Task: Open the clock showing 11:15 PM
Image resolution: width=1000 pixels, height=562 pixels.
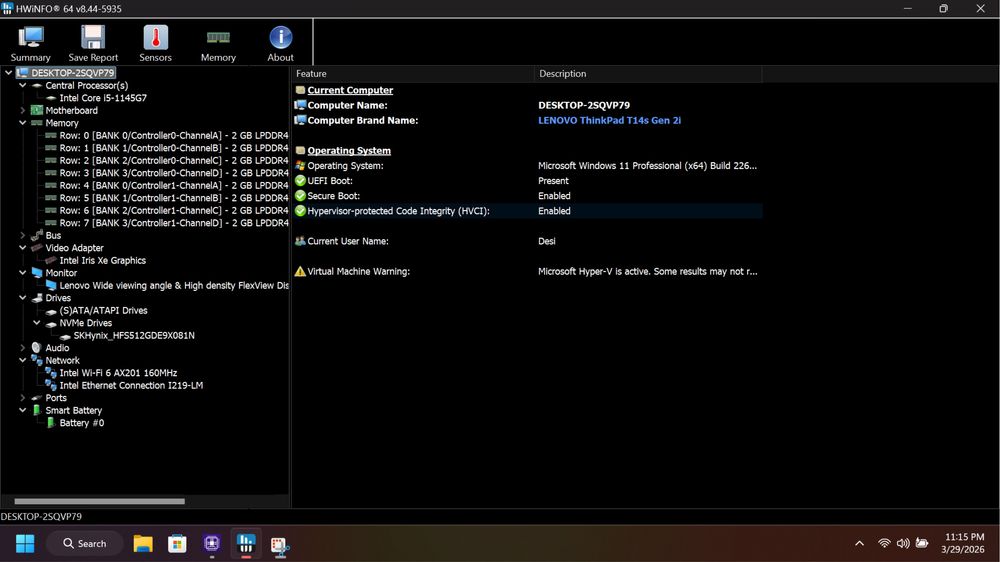Action: 964,544
